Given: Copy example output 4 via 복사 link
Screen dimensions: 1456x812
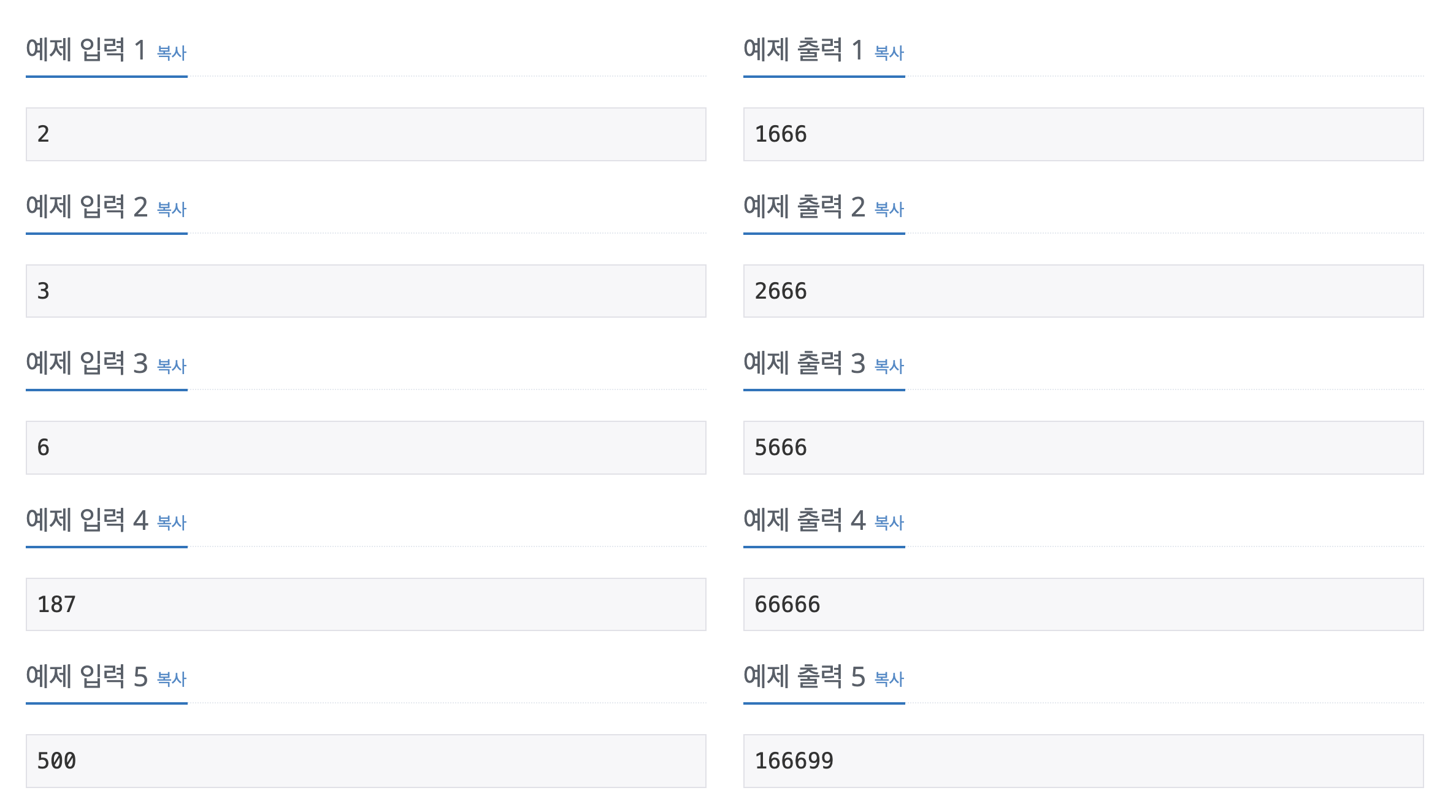Looking at the screenshot, I should [x=889, y=523].
